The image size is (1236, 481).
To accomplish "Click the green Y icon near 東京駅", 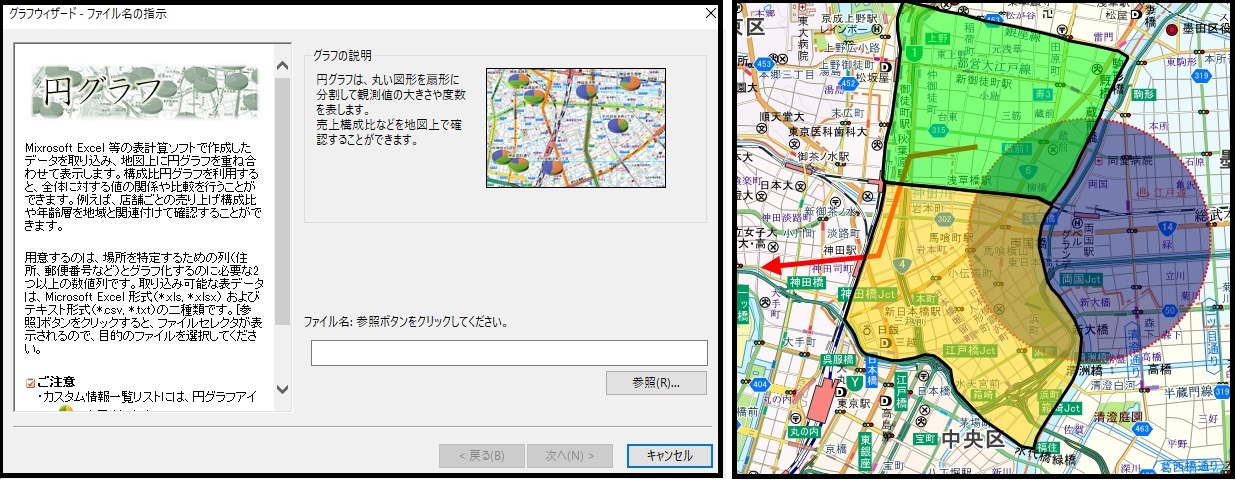I will point(855,383).
